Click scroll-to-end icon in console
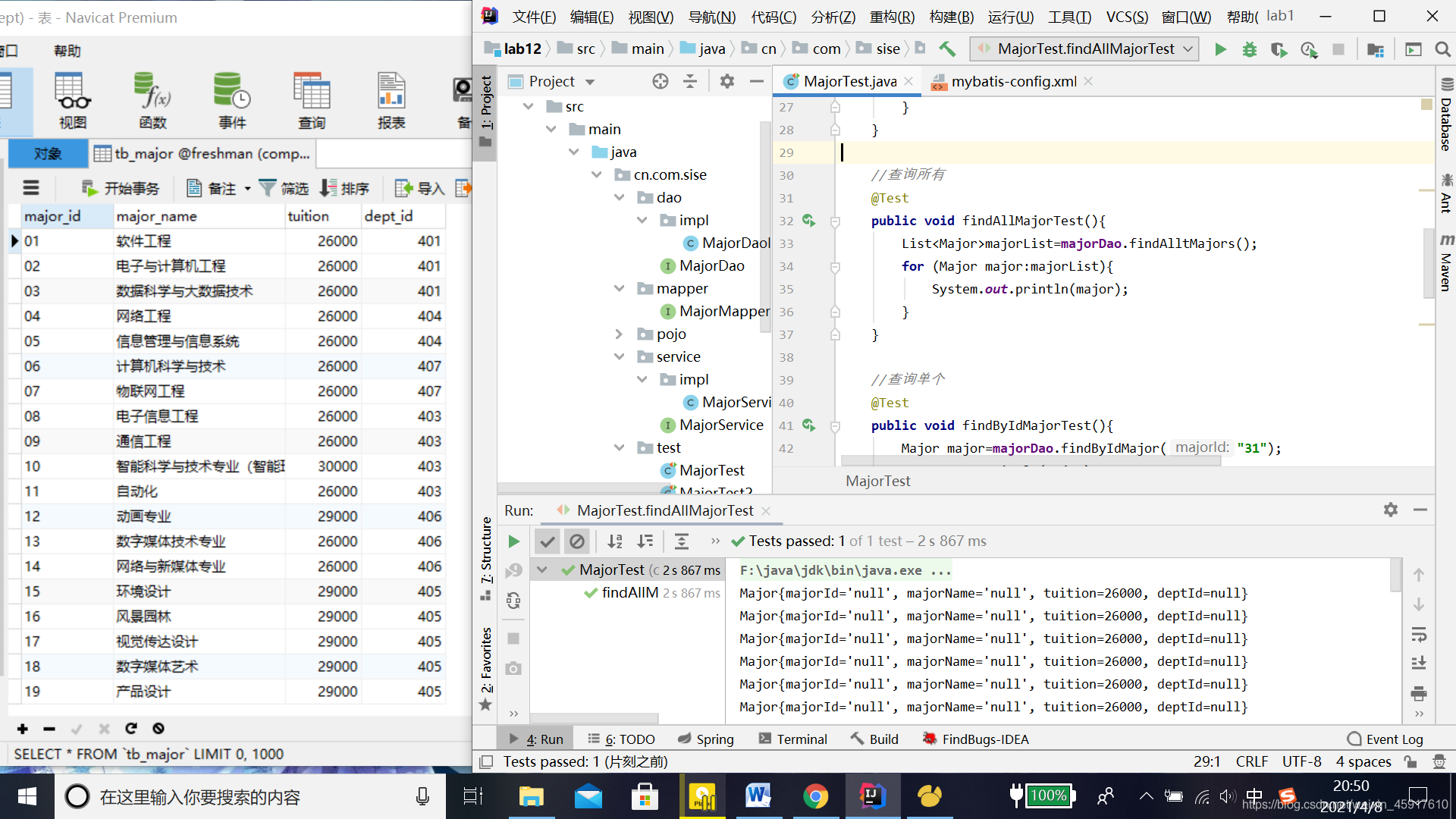This screenshot has height=819, width=1456. (1419, 664)
